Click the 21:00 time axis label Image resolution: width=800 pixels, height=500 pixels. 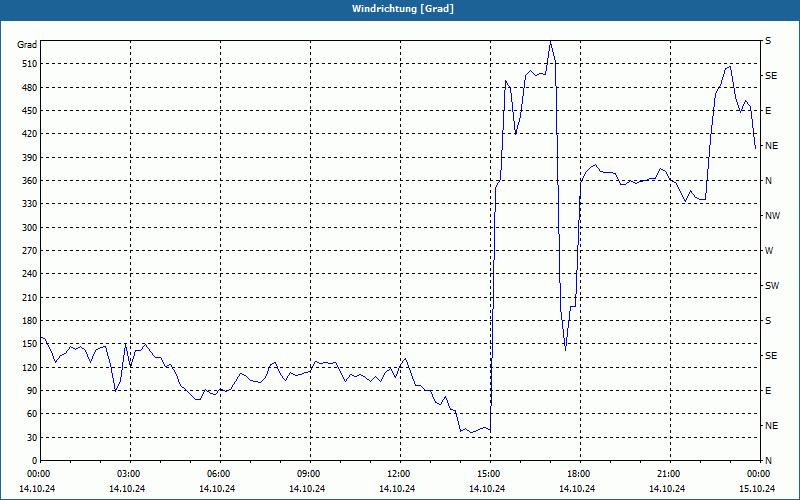point(667,474)
